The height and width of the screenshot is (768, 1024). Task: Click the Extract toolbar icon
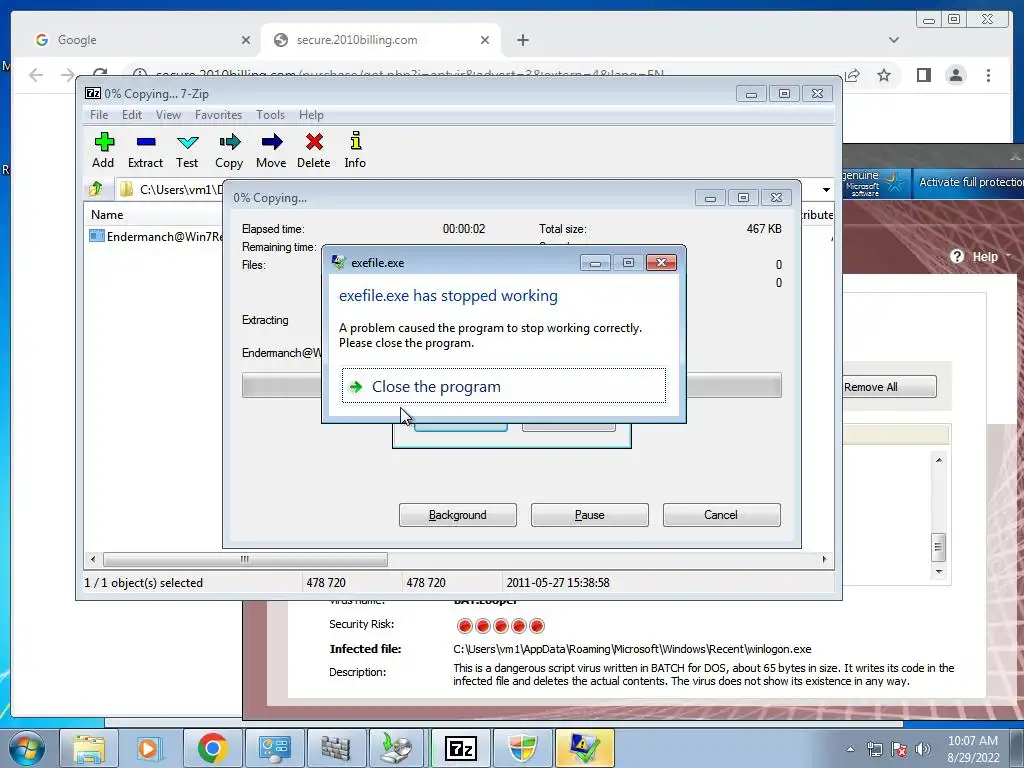(145, 150)
